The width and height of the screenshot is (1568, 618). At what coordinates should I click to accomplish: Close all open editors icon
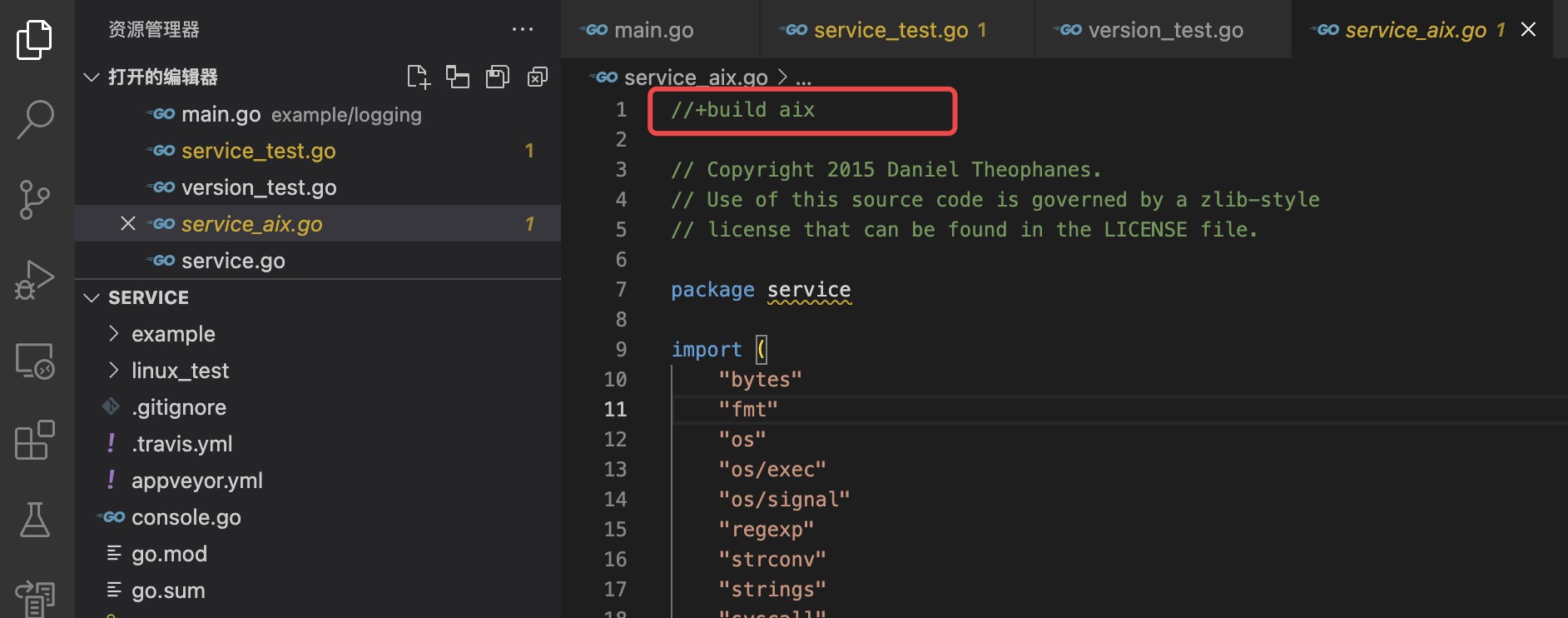coord(538,77)
